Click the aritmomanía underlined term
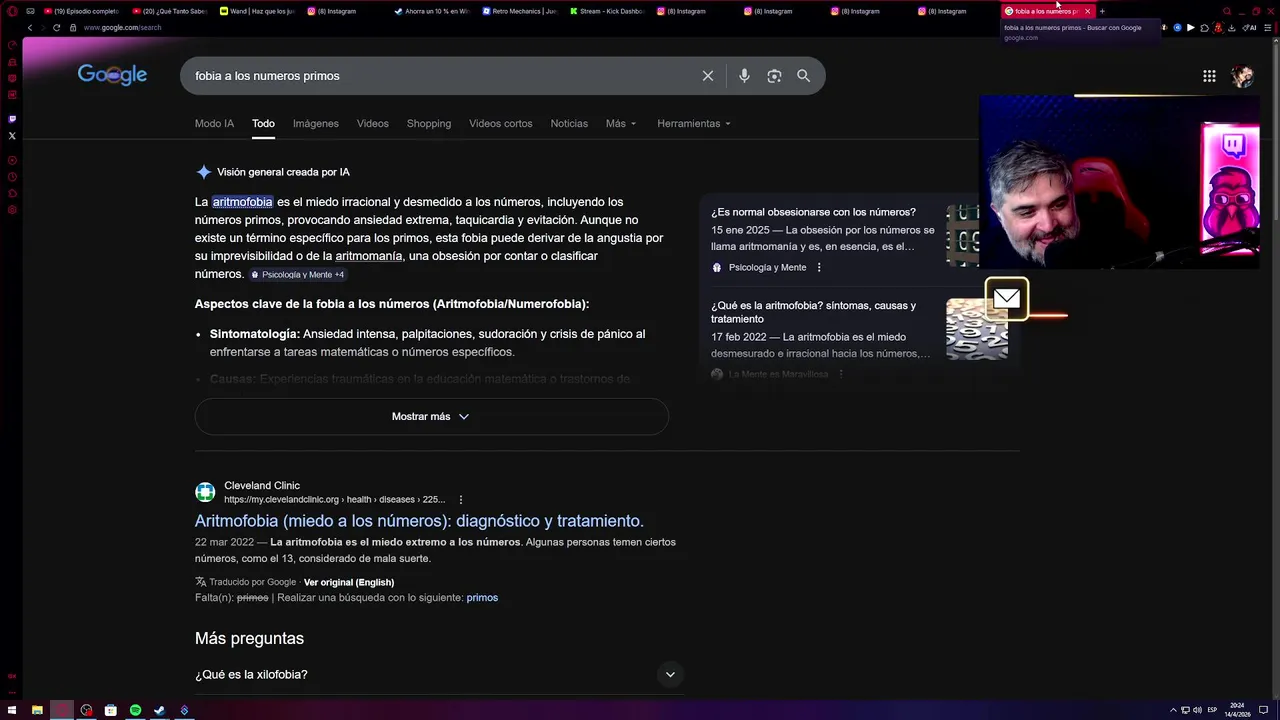1280x720 pixels. tap(369, 256)
